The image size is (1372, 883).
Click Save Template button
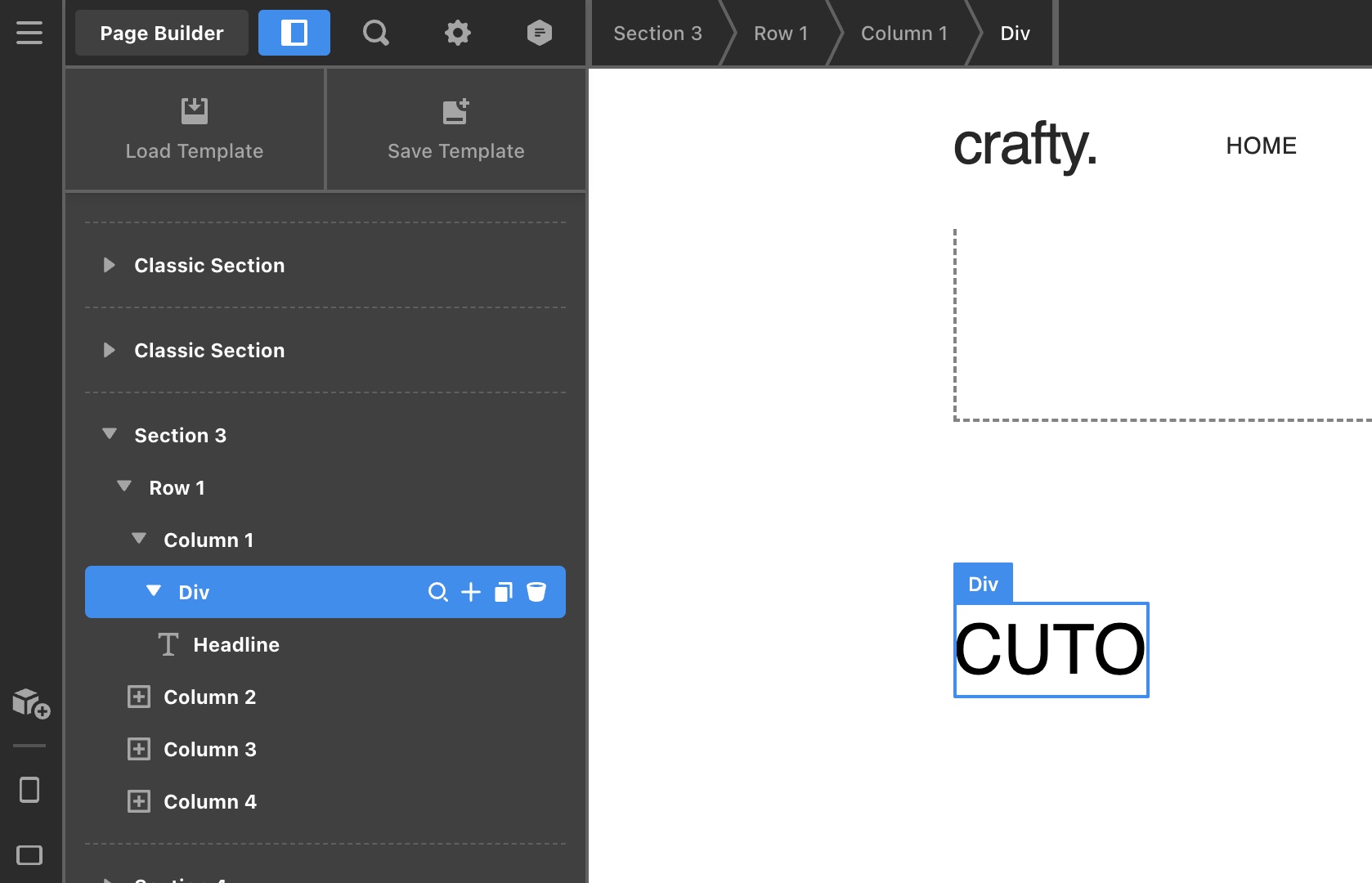point(455,129)
